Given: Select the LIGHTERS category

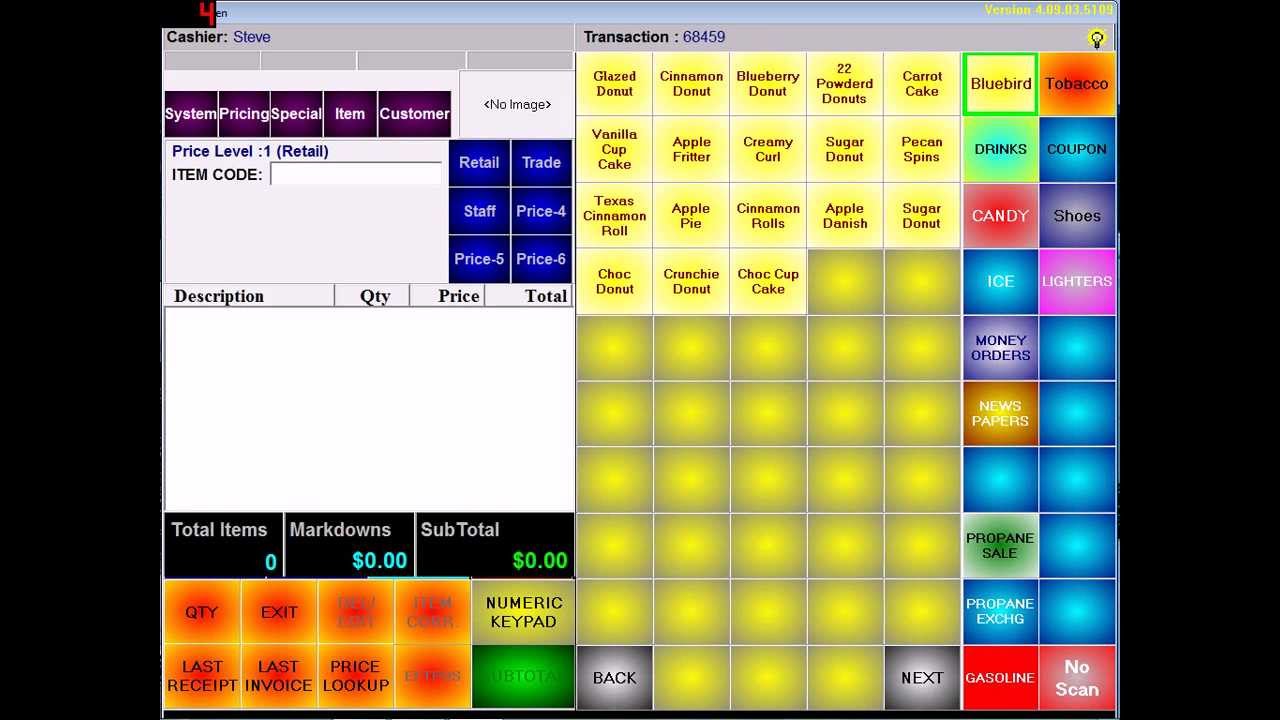Looking at the screenshot, I should tap(1077, 281).
